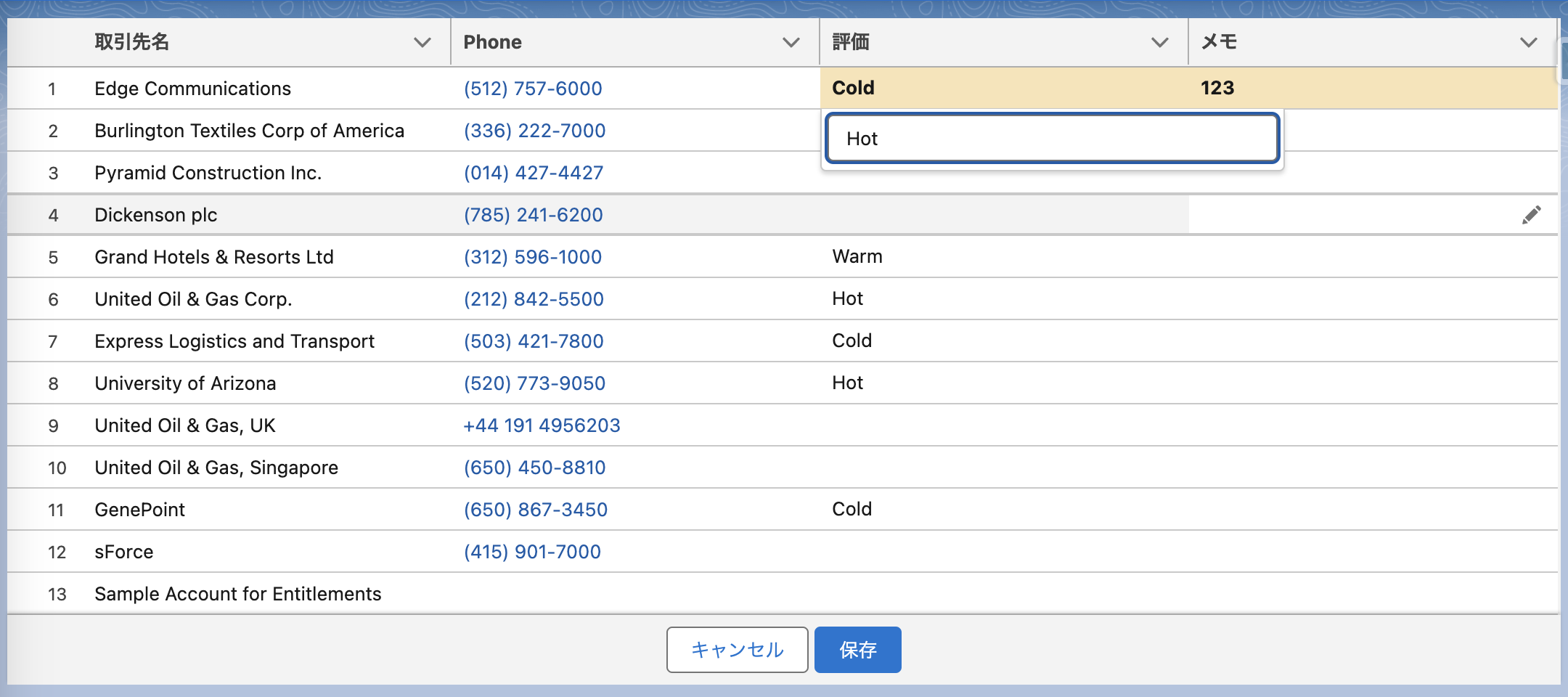Click Cold rating in GenePoint row
The image size is (1568, 697).
click(x=852, y=509)
